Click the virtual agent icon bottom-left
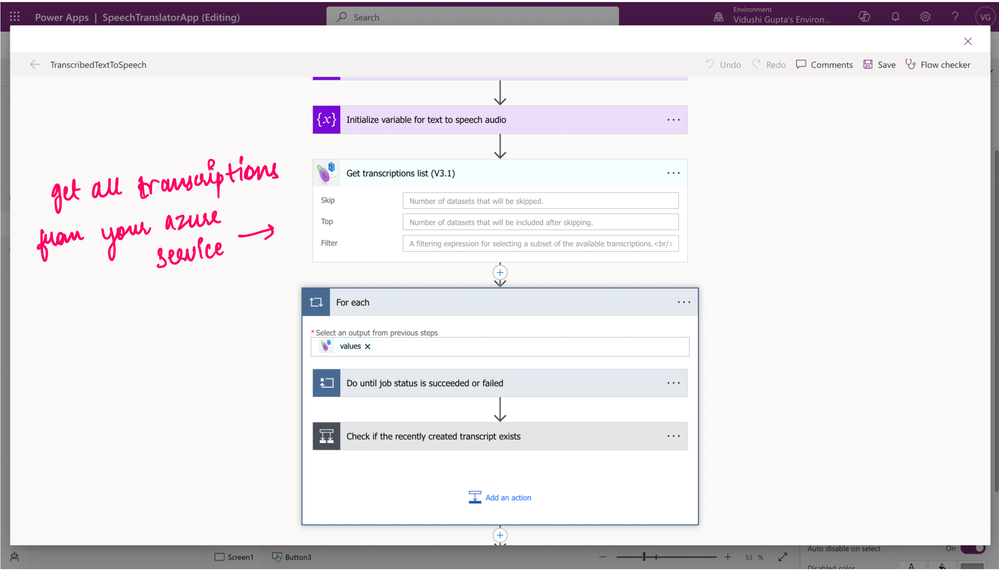999x570 pixels. click(x=15, y=557)
